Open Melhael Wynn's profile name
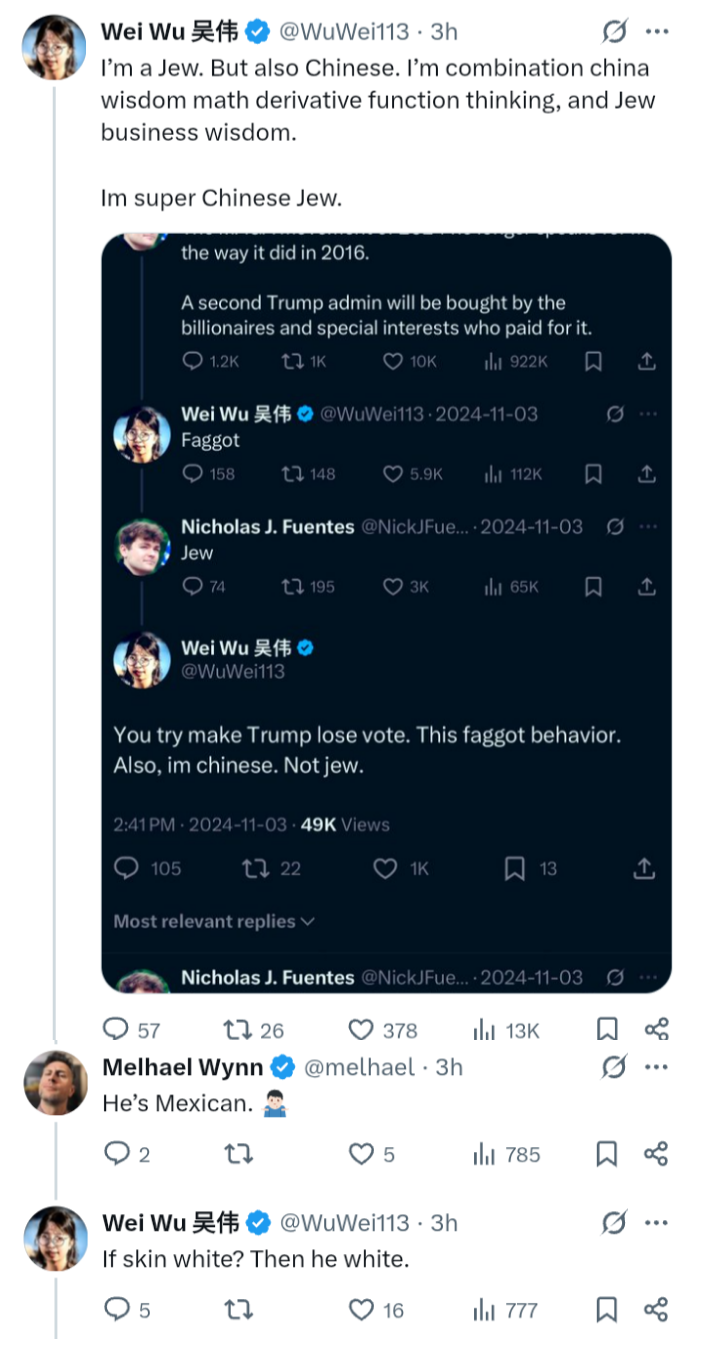720x1352 pixels. pos(183,1067)
